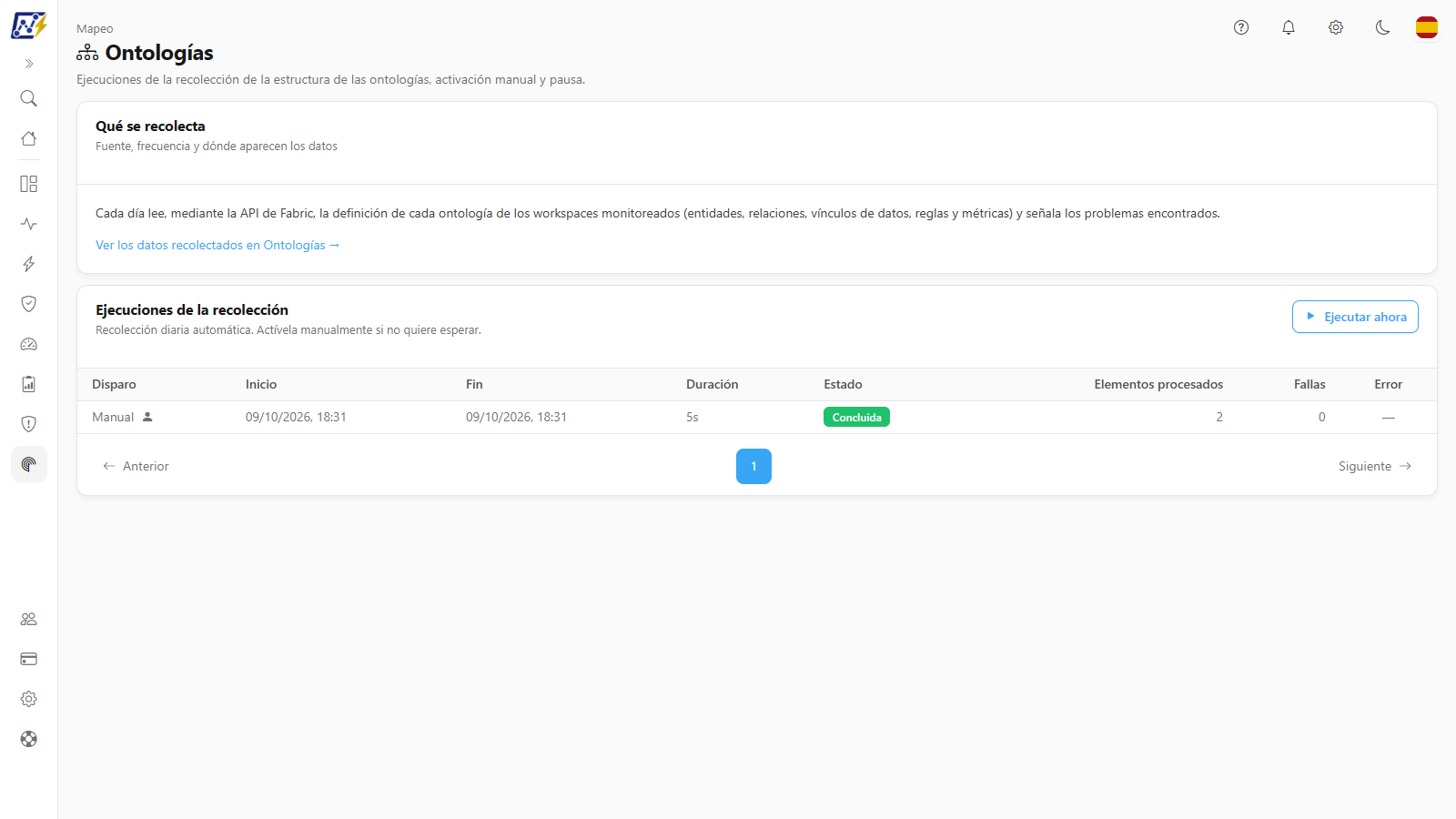Screen dimensions: 1456x819
Task: Open the top-right settings gear
Action: [1336, 27]
